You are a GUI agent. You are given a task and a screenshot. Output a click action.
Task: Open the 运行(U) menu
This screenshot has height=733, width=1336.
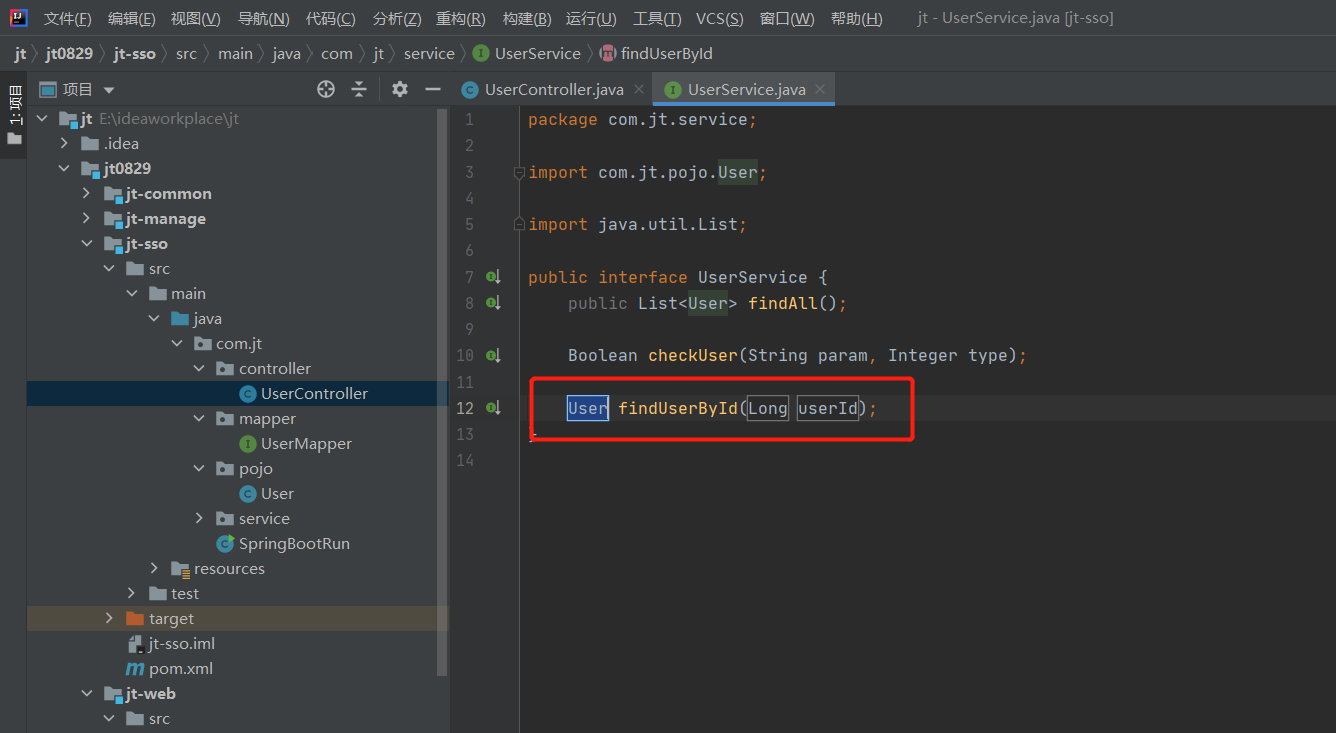point(591,18)
